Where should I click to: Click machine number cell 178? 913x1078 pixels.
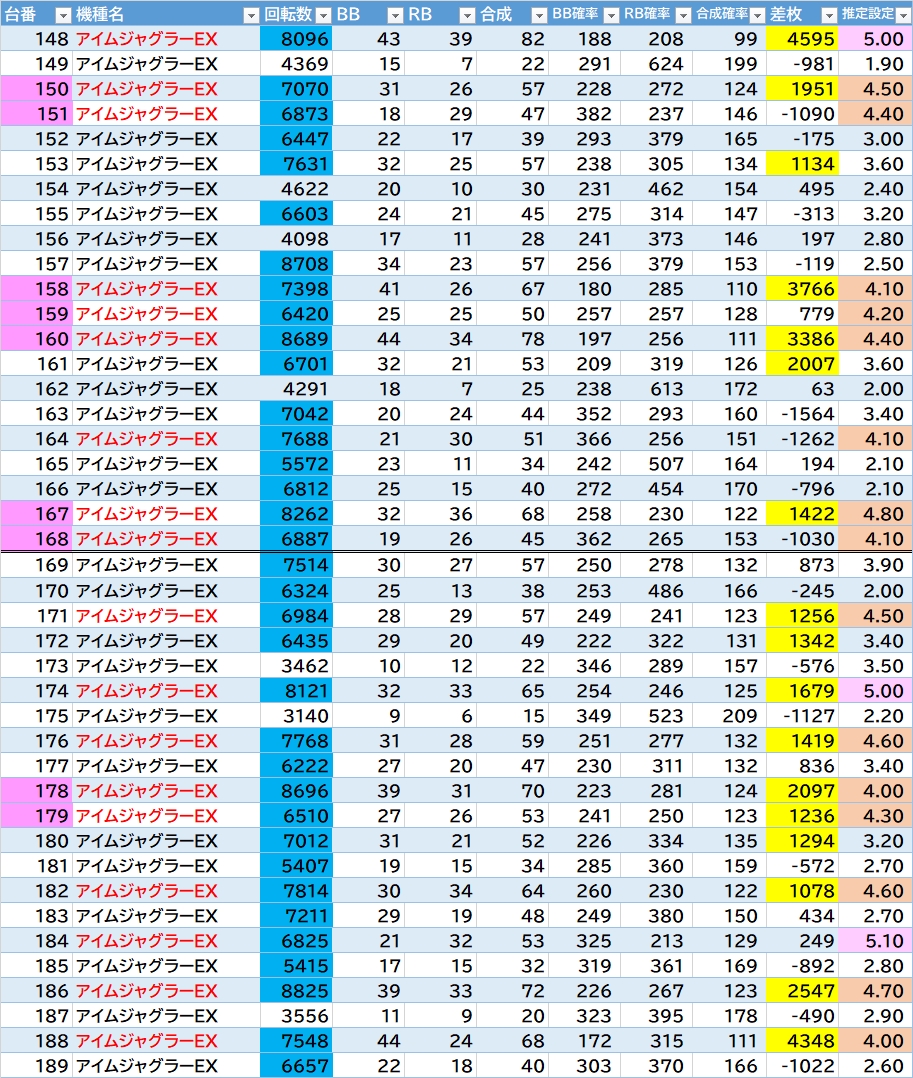pos(36,791)
